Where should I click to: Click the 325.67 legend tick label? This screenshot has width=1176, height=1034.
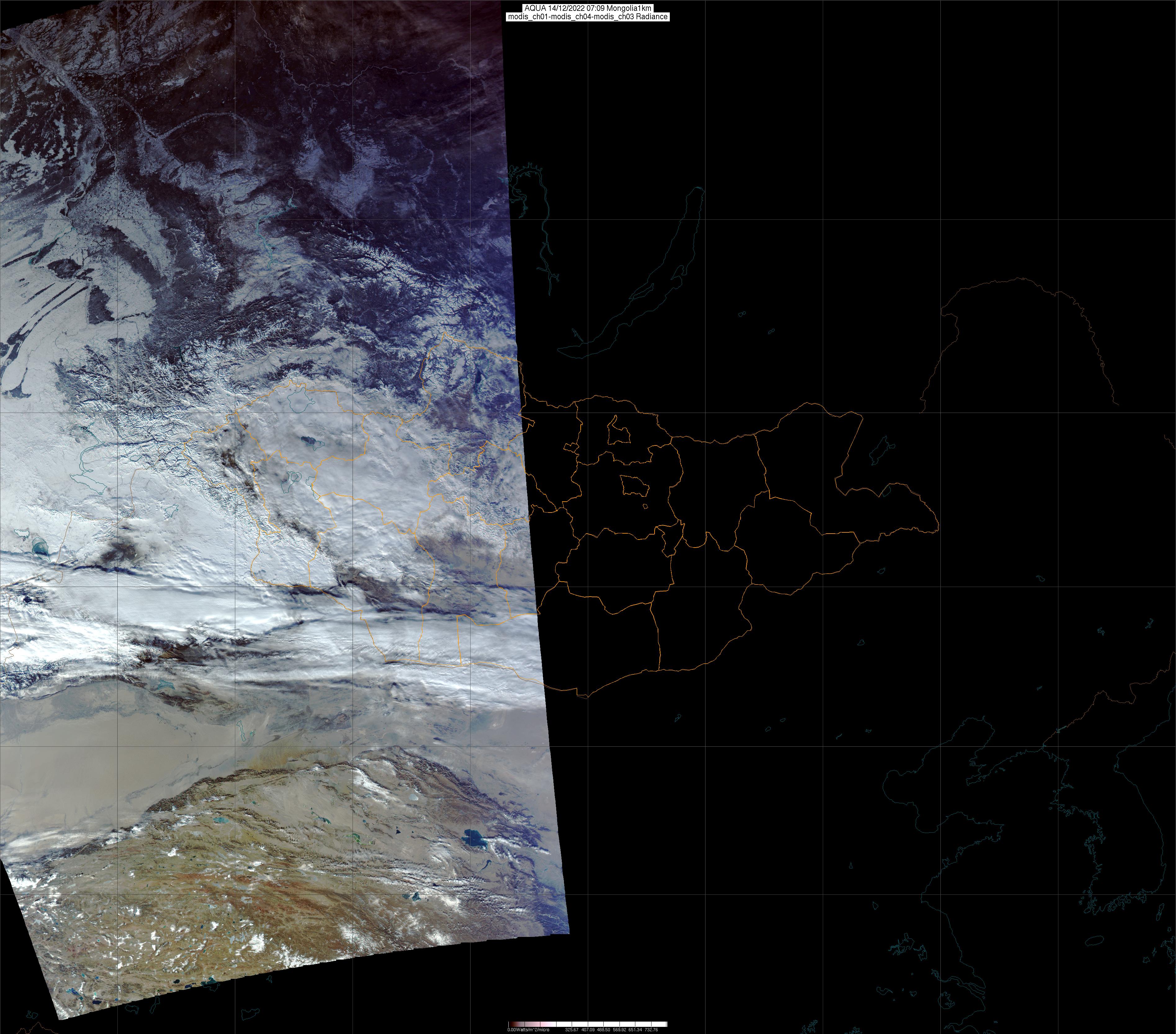pyautogui.click(x=572, y=1029)
